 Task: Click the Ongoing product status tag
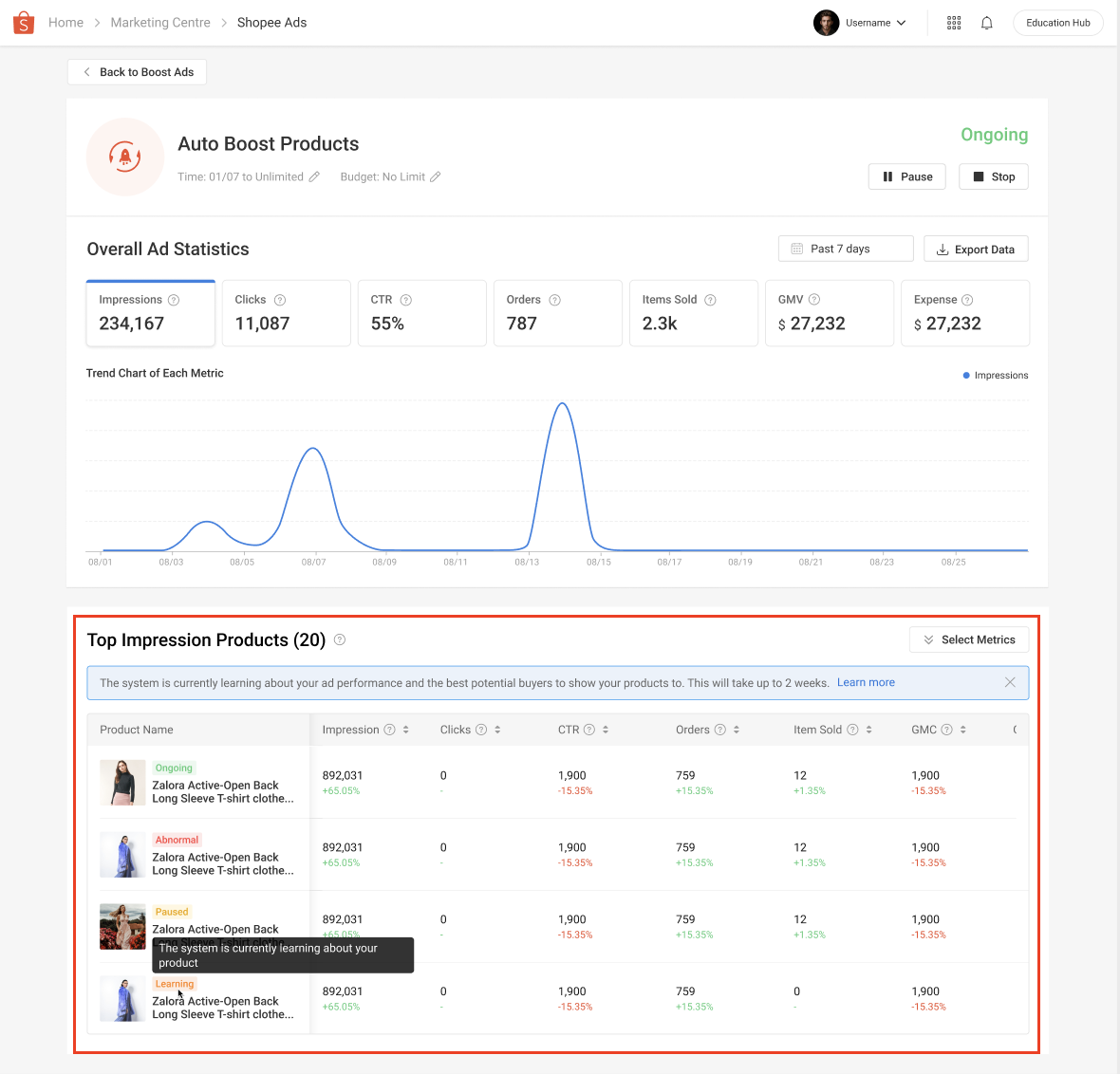point(174,768)
